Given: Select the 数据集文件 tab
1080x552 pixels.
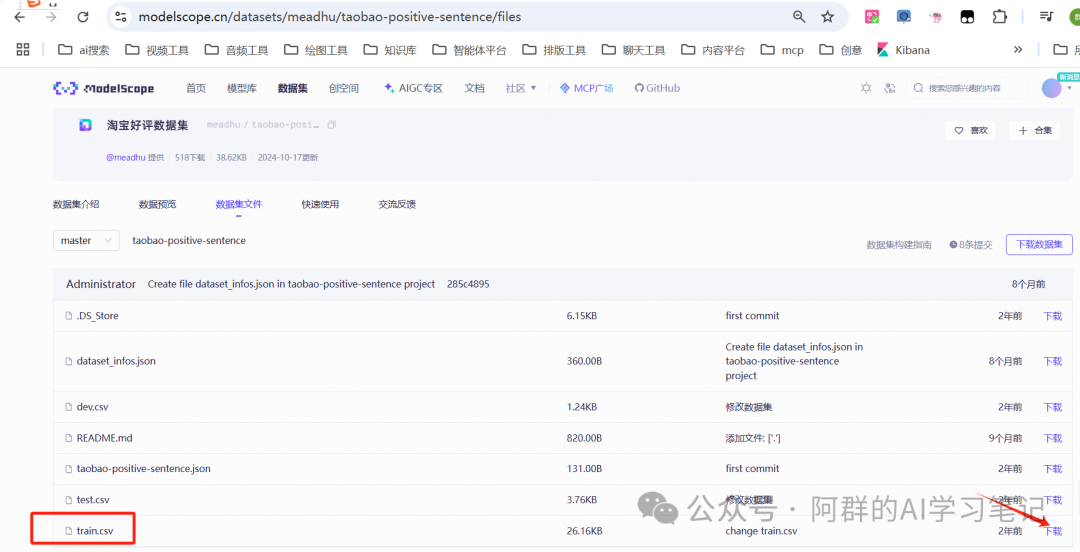Looking at the screenshot, I should [x=238, y=204].
